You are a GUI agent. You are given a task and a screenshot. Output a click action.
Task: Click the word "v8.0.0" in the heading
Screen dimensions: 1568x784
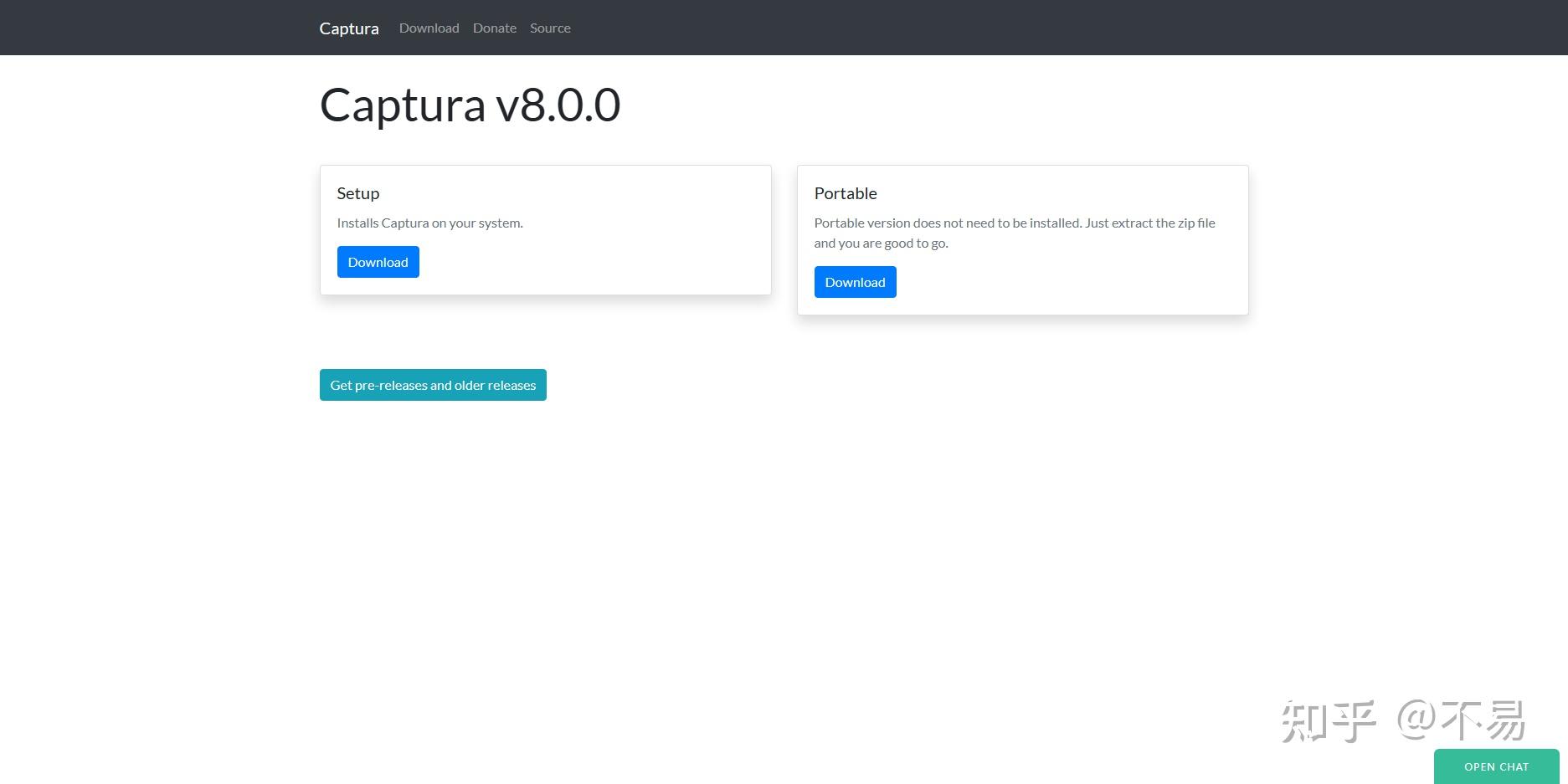tap(558, 105)
